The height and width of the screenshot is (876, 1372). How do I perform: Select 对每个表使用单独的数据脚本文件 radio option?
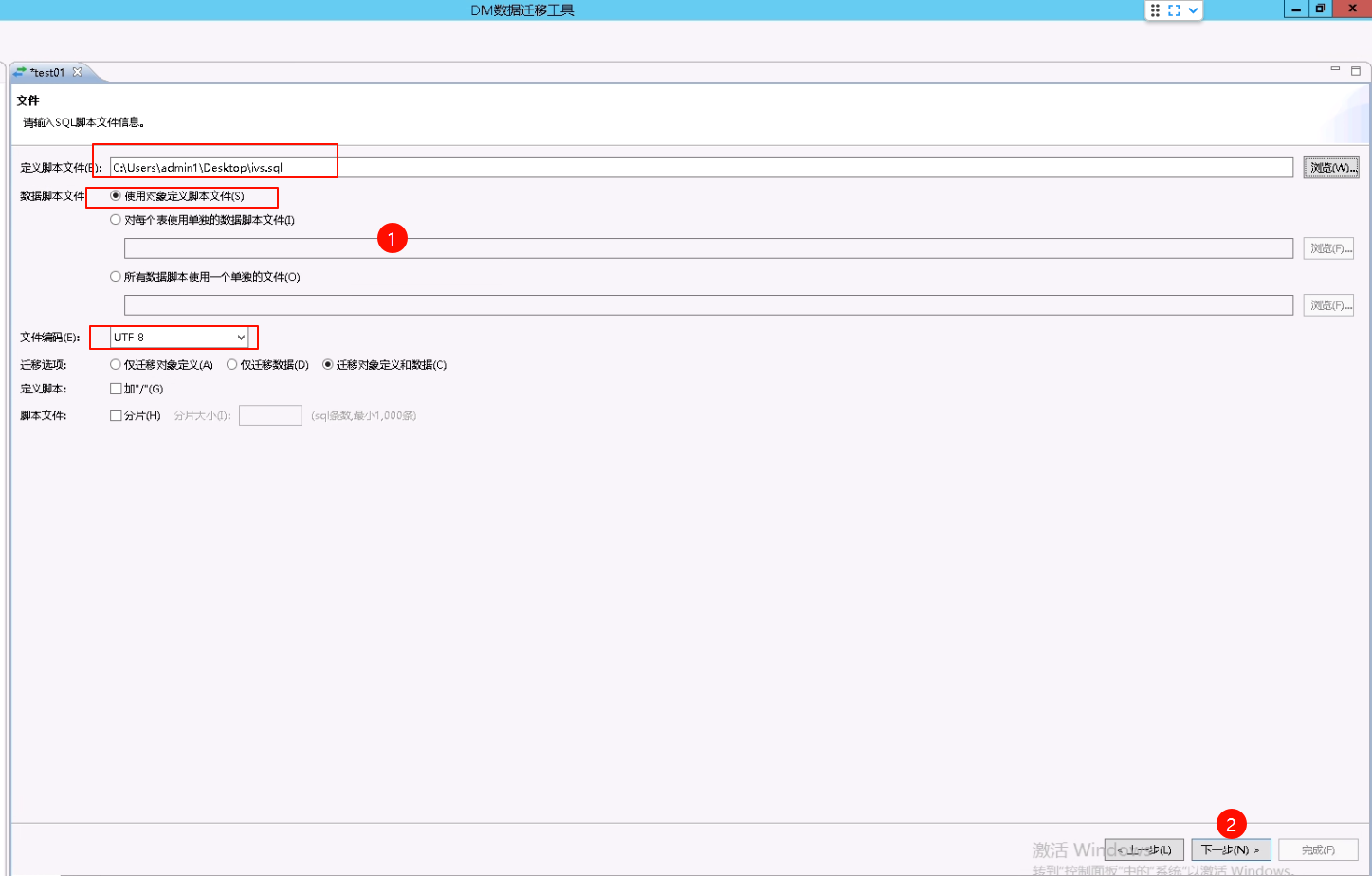pyautogui.click(x=116, y=220)
